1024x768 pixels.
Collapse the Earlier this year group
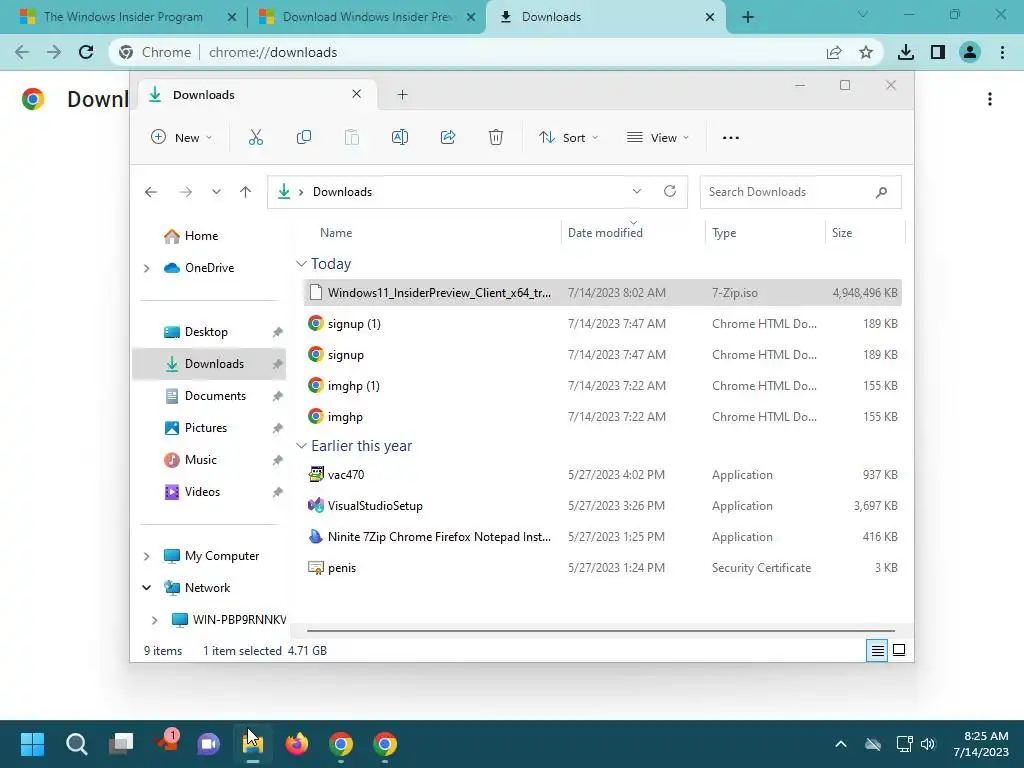tap(301, 446)
